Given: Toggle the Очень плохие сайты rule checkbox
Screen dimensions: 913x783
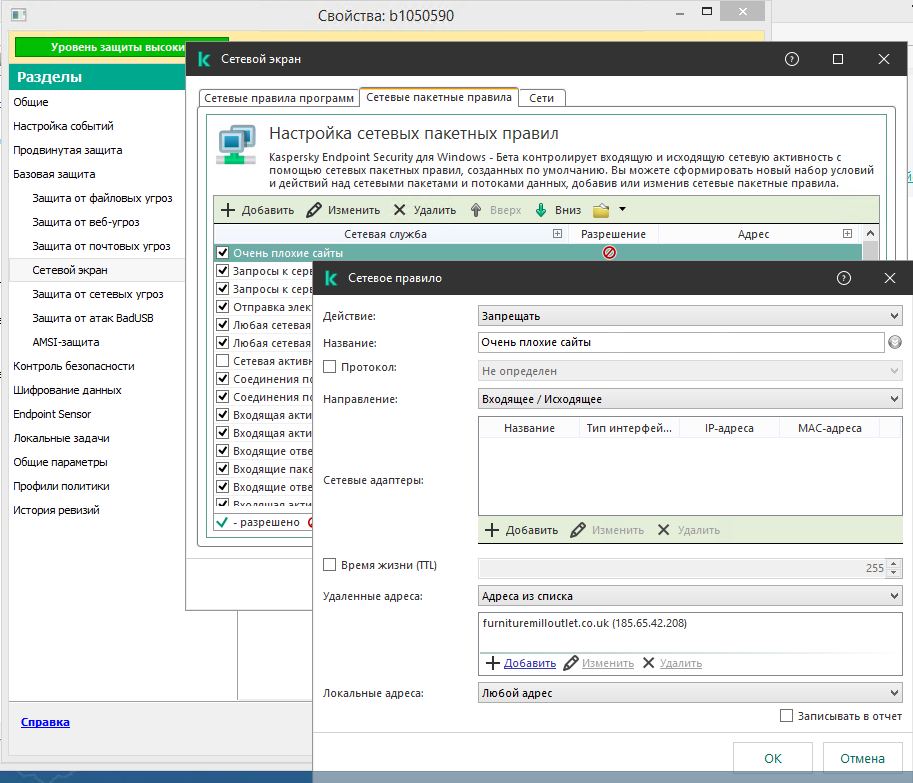Looking at the screenshot, I should [x=222, y=253].
